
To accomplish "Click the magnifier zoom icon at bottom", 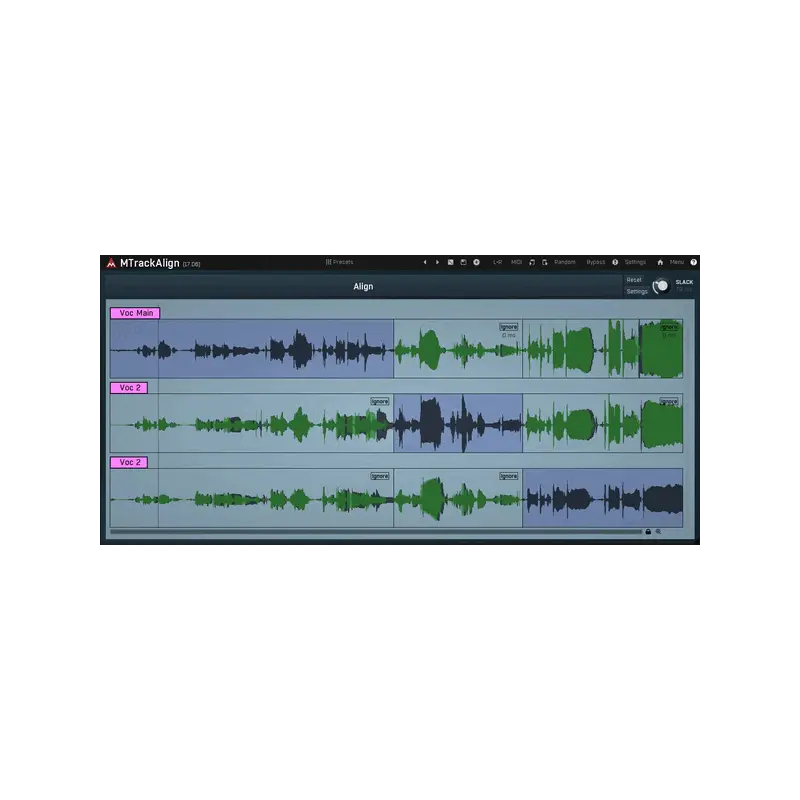I will [x=658, y=532].
